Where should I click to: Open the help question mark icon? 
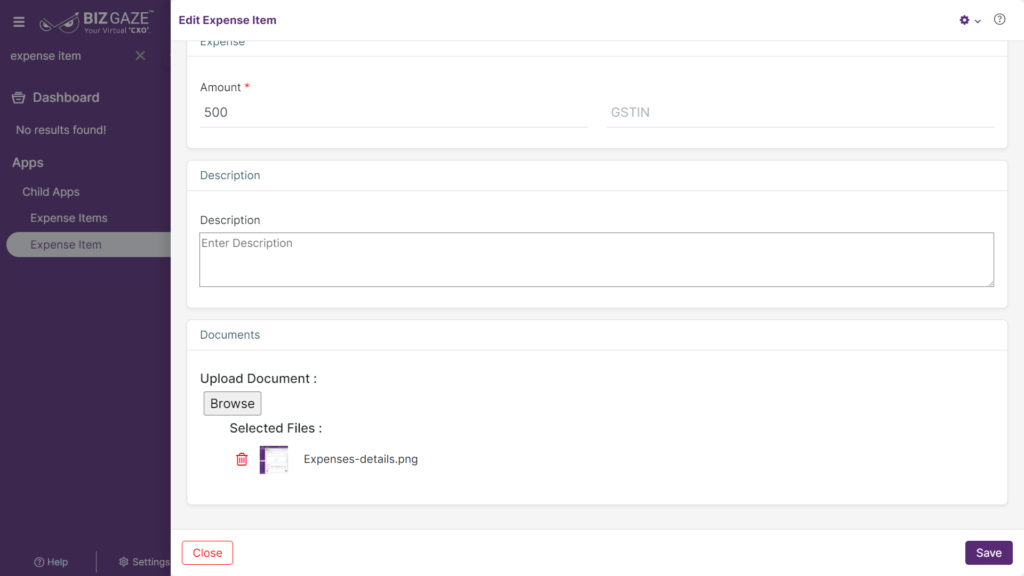[x=999, y=20]
